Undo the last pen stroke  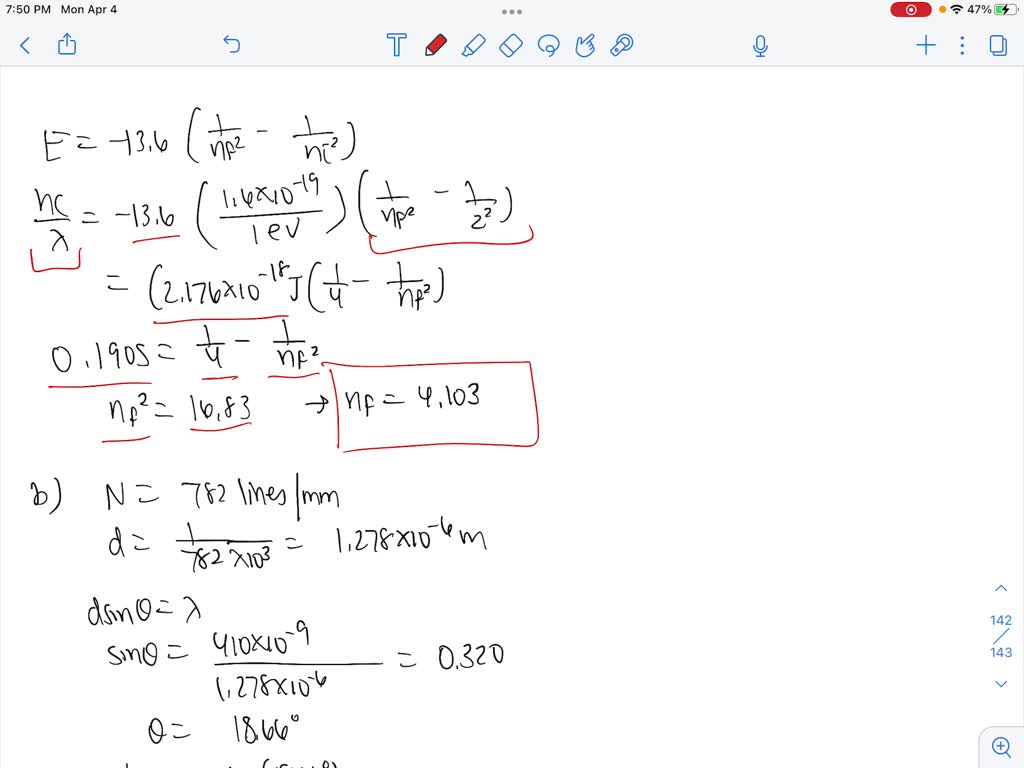[x=231, y=45]
